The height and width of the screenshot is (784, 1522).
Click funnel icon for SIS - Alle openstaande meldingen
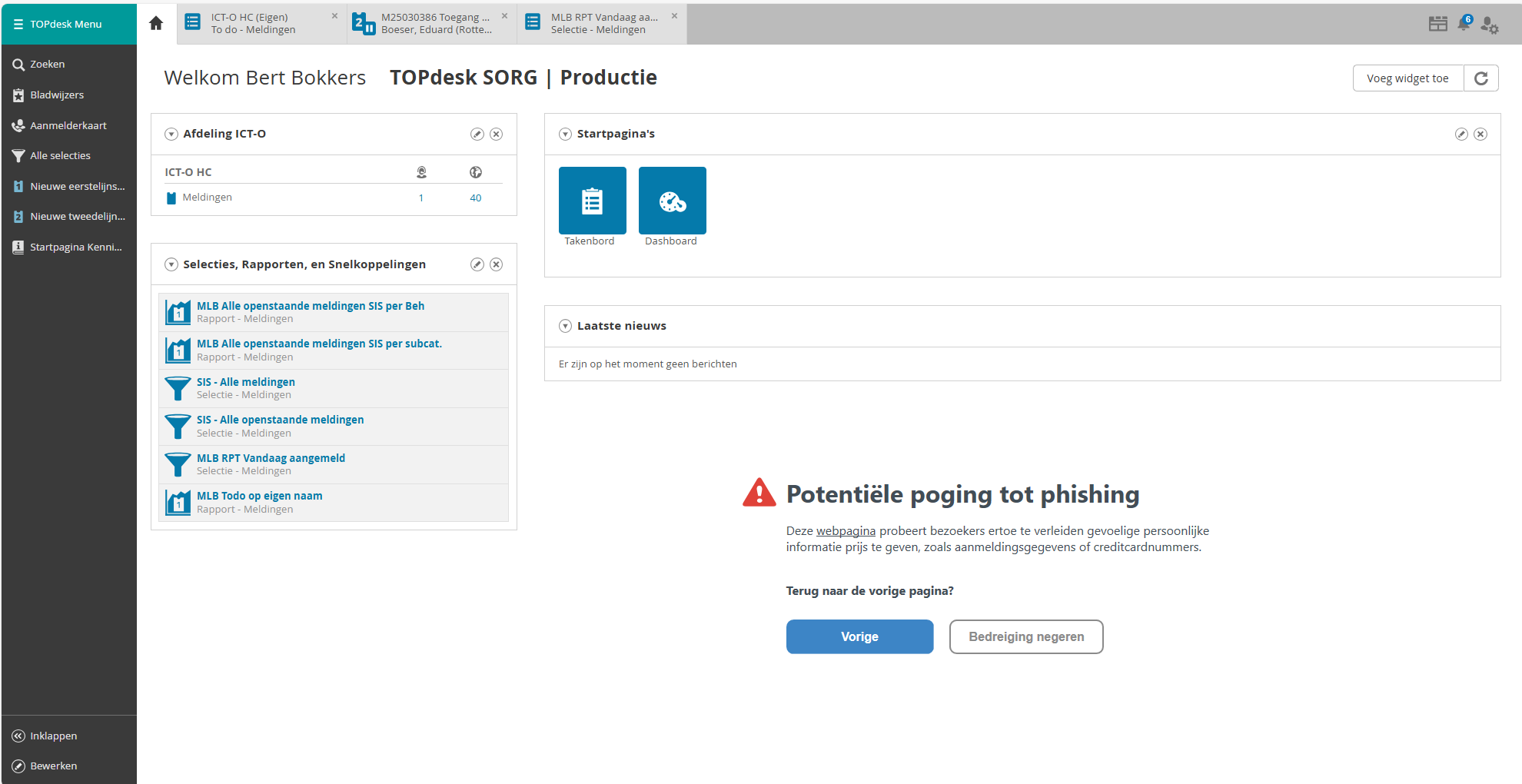pyautogui.click(x=178, y=427)
